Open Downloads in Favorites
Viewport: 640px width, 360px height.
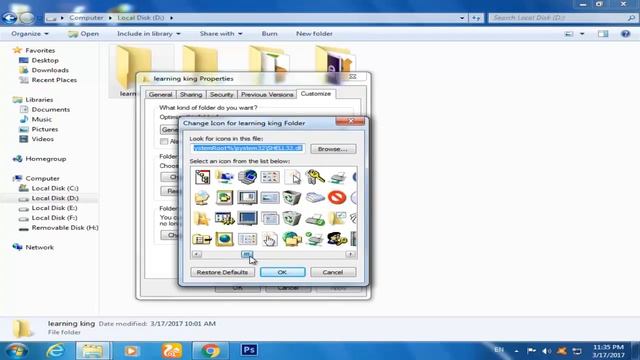[x=50, y=70]
